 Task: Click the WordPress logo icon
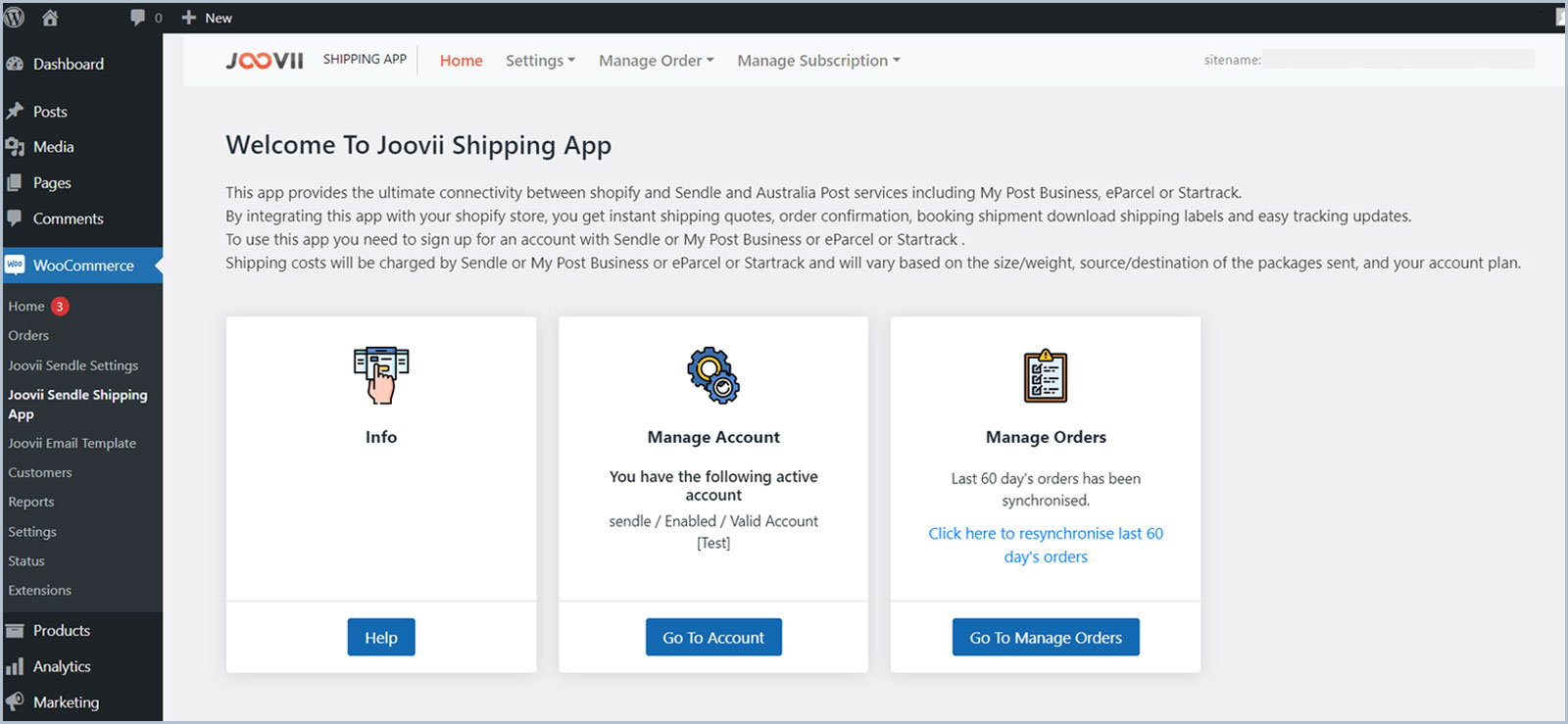click(15, 18)
